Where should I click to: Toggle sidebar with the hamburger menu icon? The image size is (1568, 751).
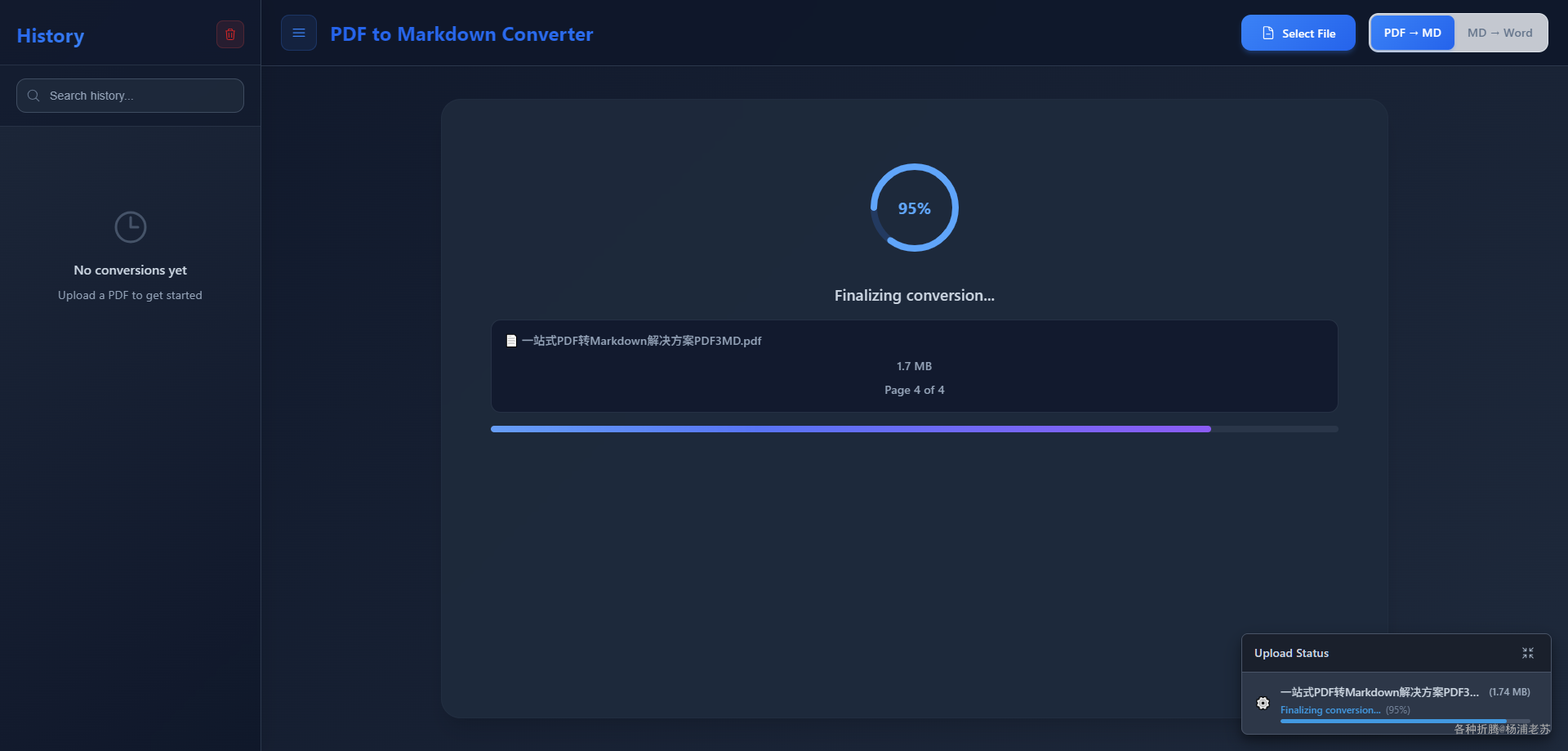(299, 33)
